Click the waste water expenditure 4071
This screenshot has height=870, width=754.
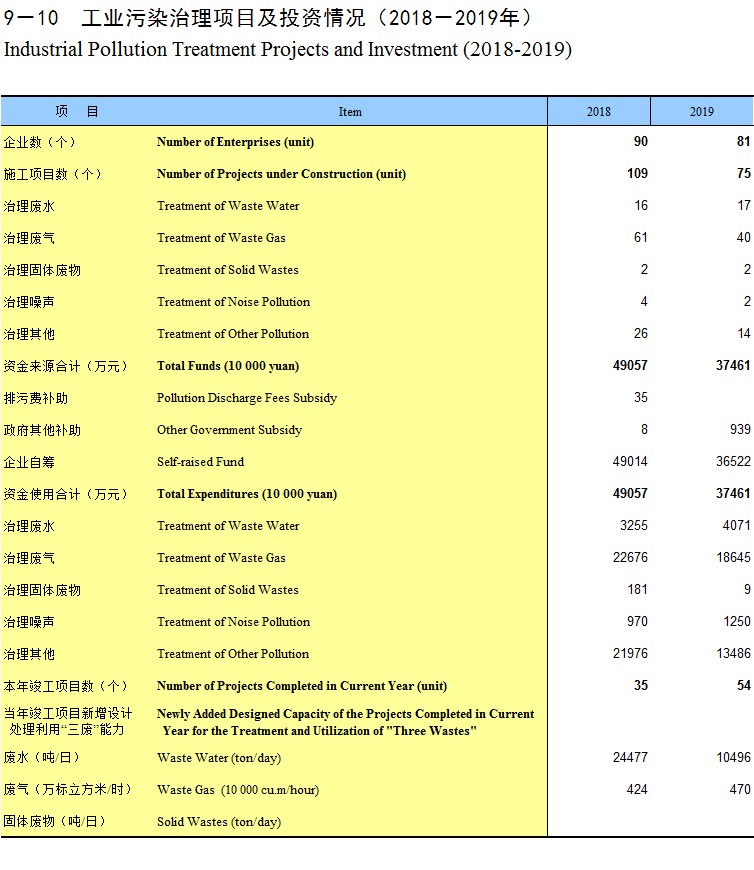[x=736, y=525]
